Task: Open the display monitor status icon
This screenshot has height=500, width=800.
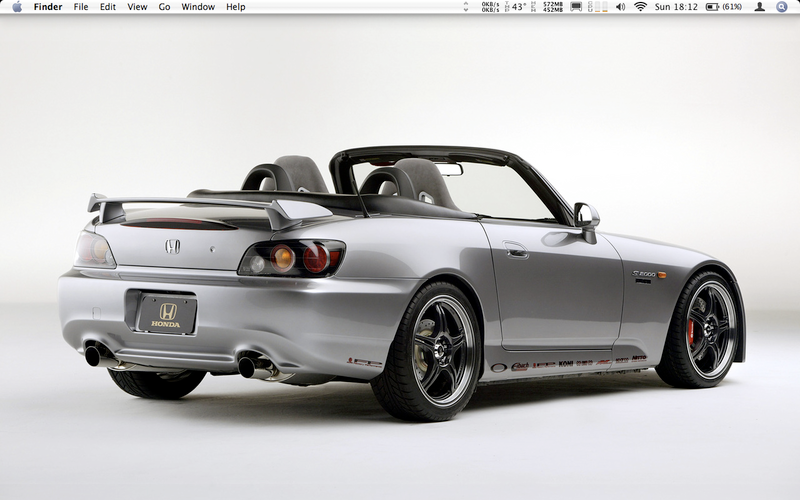Action: (x=576, y=7)
